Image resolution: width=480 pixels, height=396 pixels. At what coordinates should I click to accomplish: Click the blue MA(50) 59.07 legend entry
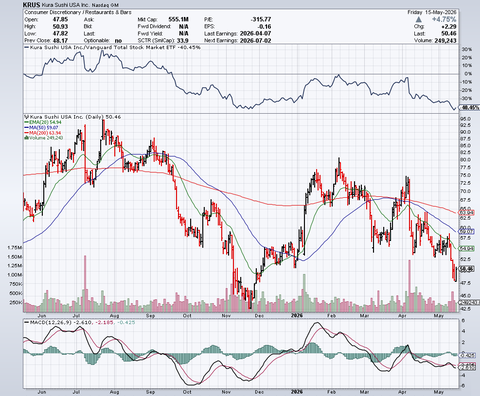click(42, 128)
